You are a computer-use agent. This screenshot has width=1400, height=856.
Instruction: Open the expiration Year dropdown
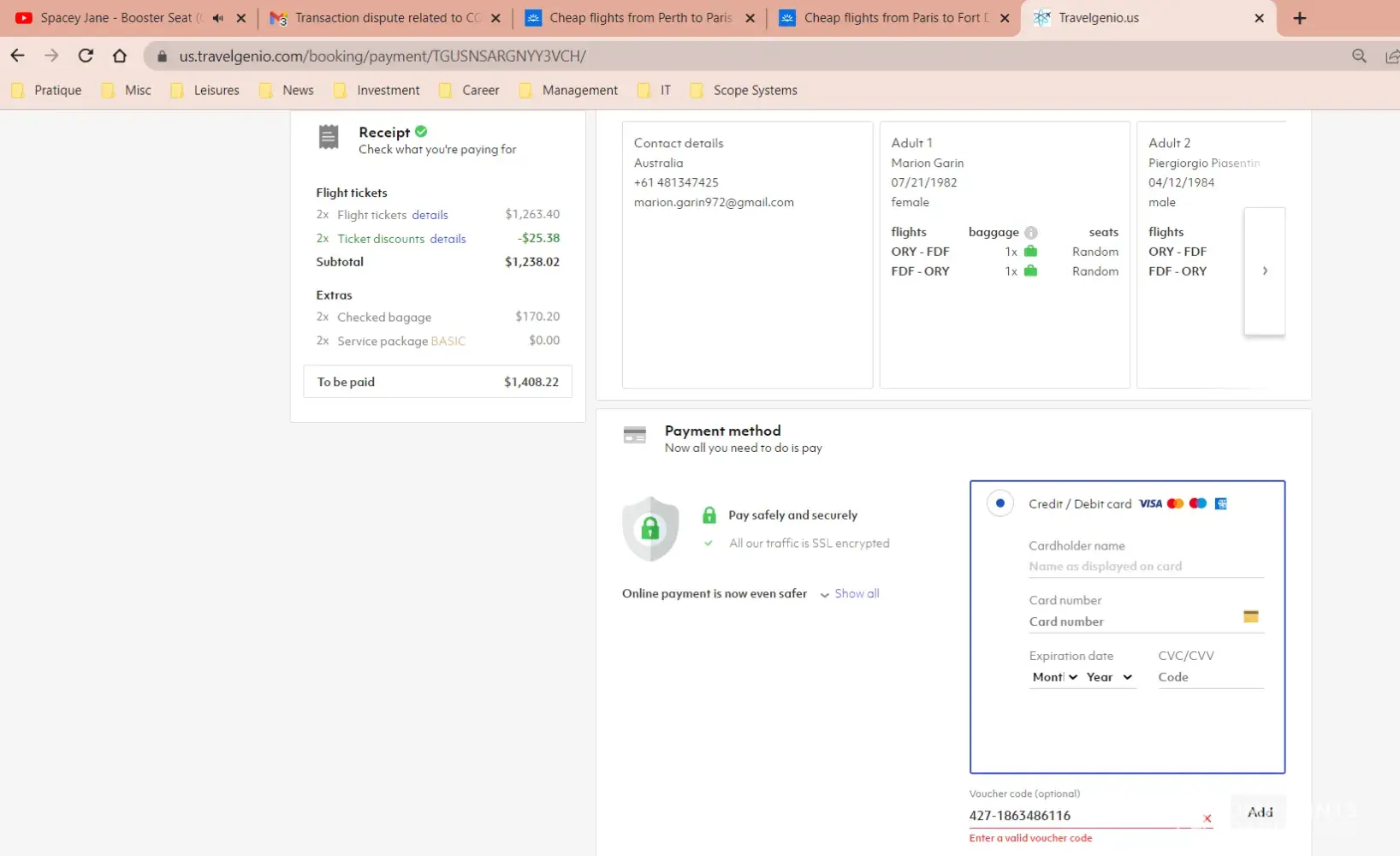pyautogui.click(x=1109, y=677)
